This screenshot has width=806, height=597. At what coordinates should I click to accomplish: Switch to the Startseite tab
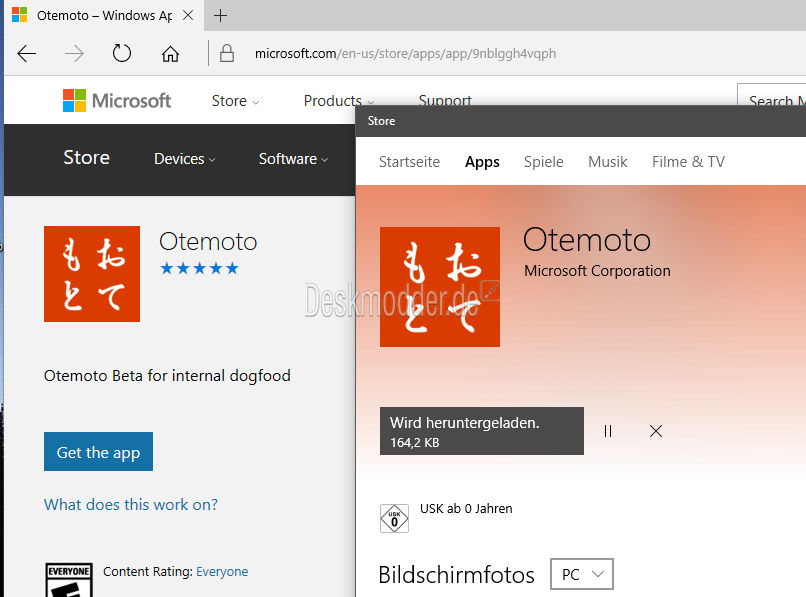click(409, 162)
